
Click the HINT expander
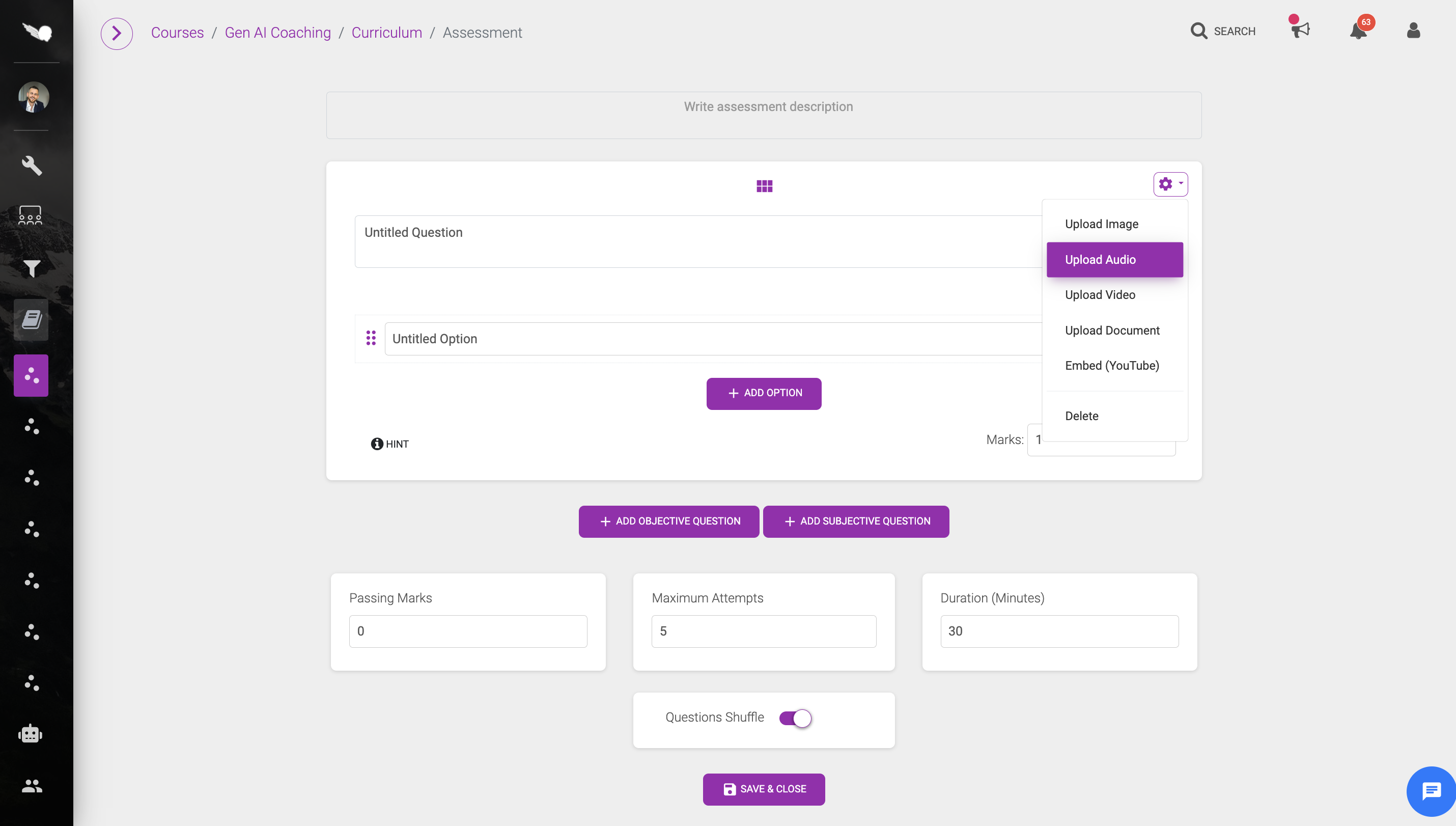389,444
